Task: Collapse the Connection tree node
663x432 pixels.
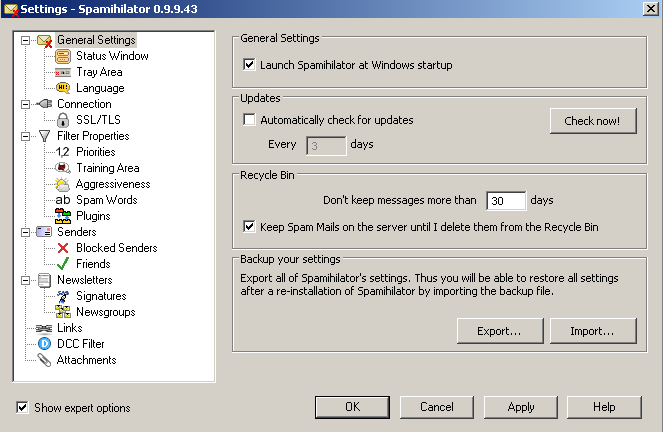Action: coord(26,104)
